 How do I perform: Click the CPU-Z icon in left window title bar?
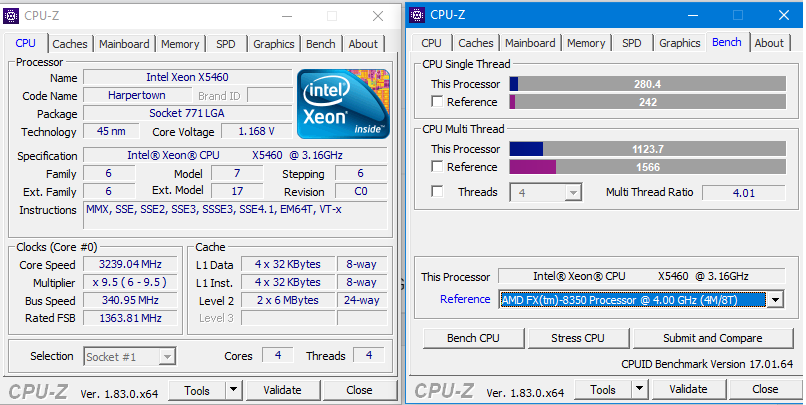pos(11,15)
